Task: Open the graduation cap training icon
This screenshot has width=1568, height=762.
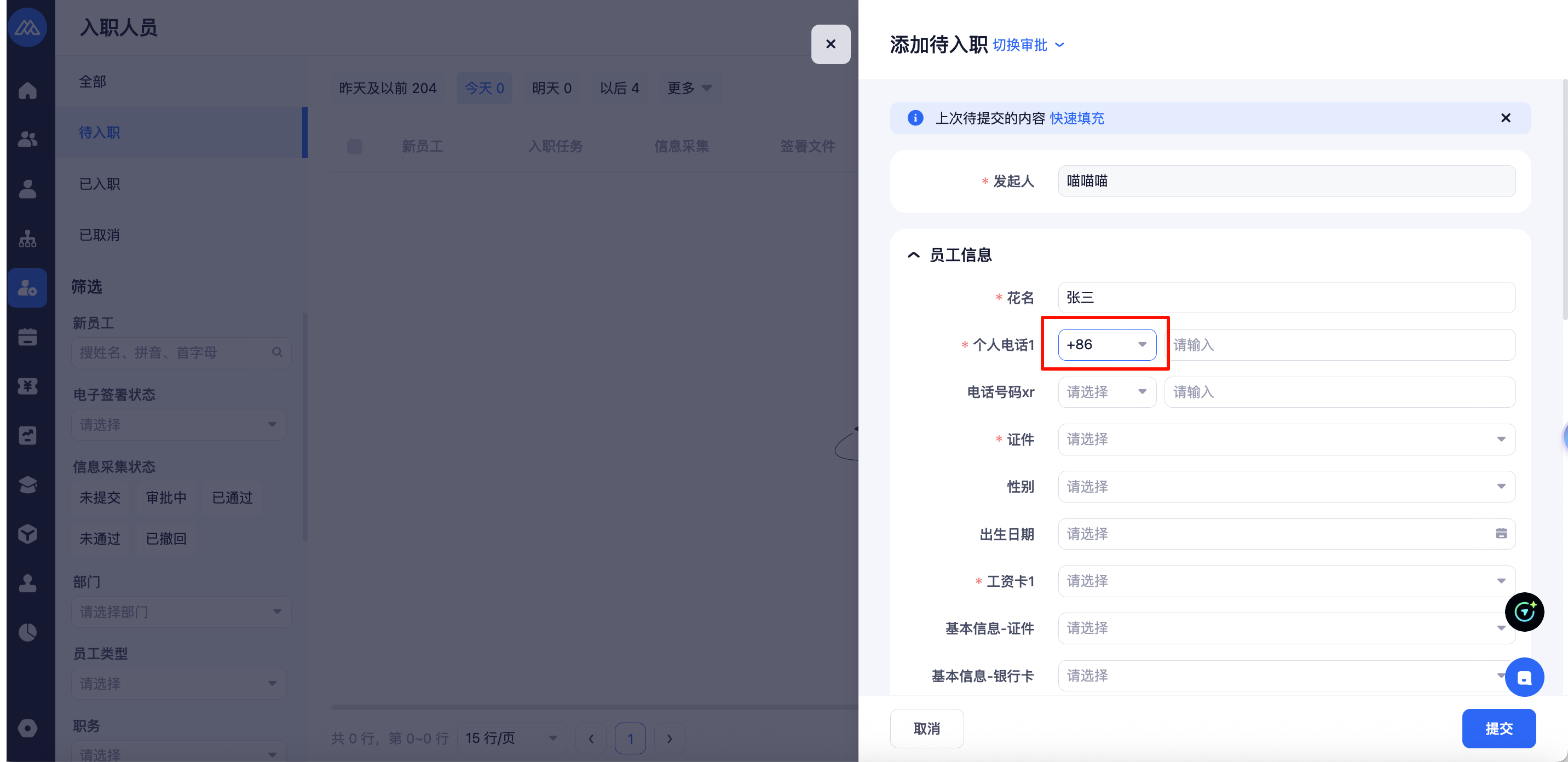Action: click(27, 484)
